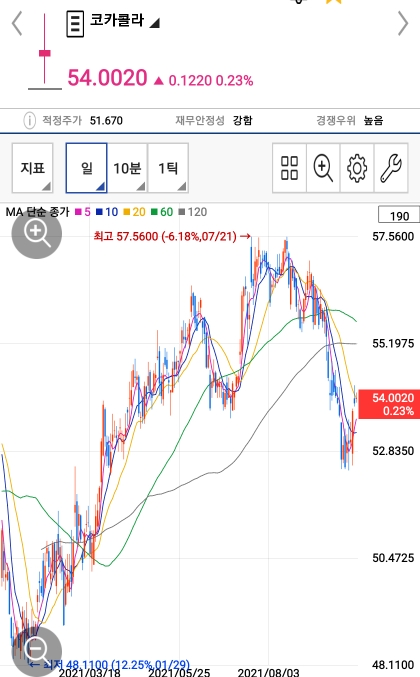Tap the info icon next to 적정주가
Image resolution: width=420 pixels, height=677 pixels.
point(29,120)
